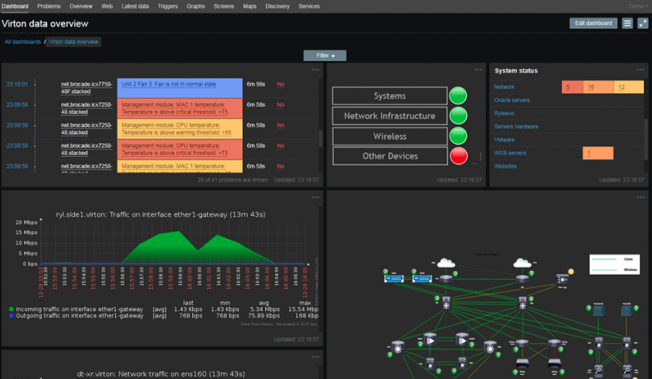Click the green Wireless status indicator
Viewport: 652px width, 379px height.
(458, 136)
